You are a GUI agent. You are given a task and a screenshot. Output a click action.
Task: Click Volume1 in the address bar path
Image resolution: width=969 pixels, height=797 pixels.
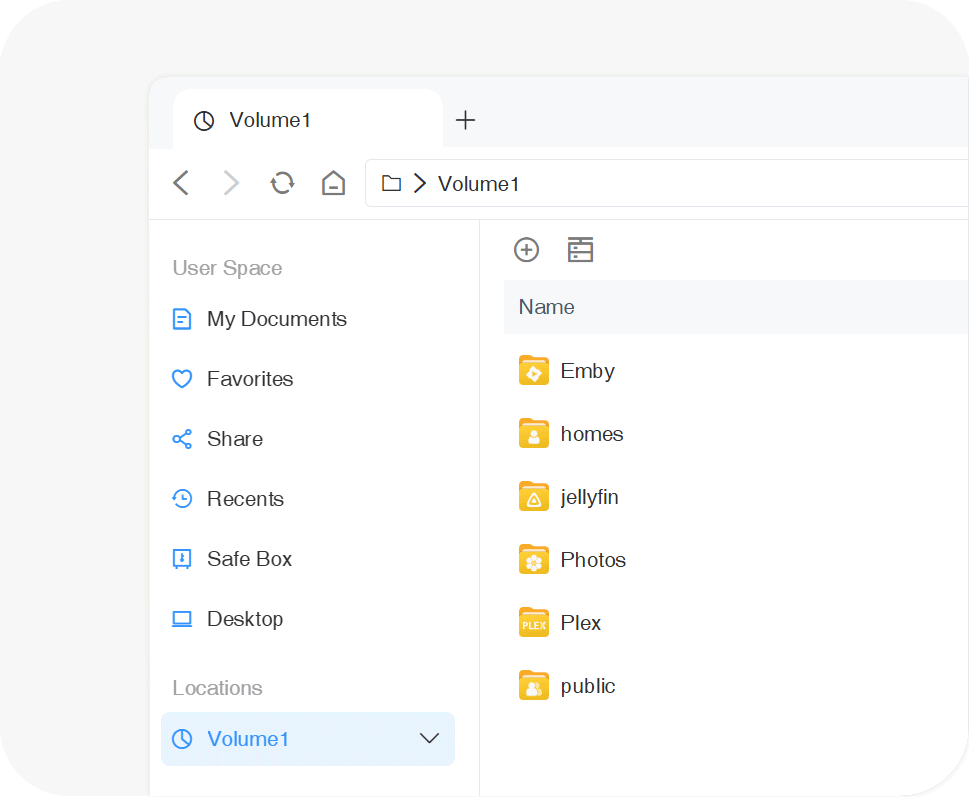click(478, 183)
